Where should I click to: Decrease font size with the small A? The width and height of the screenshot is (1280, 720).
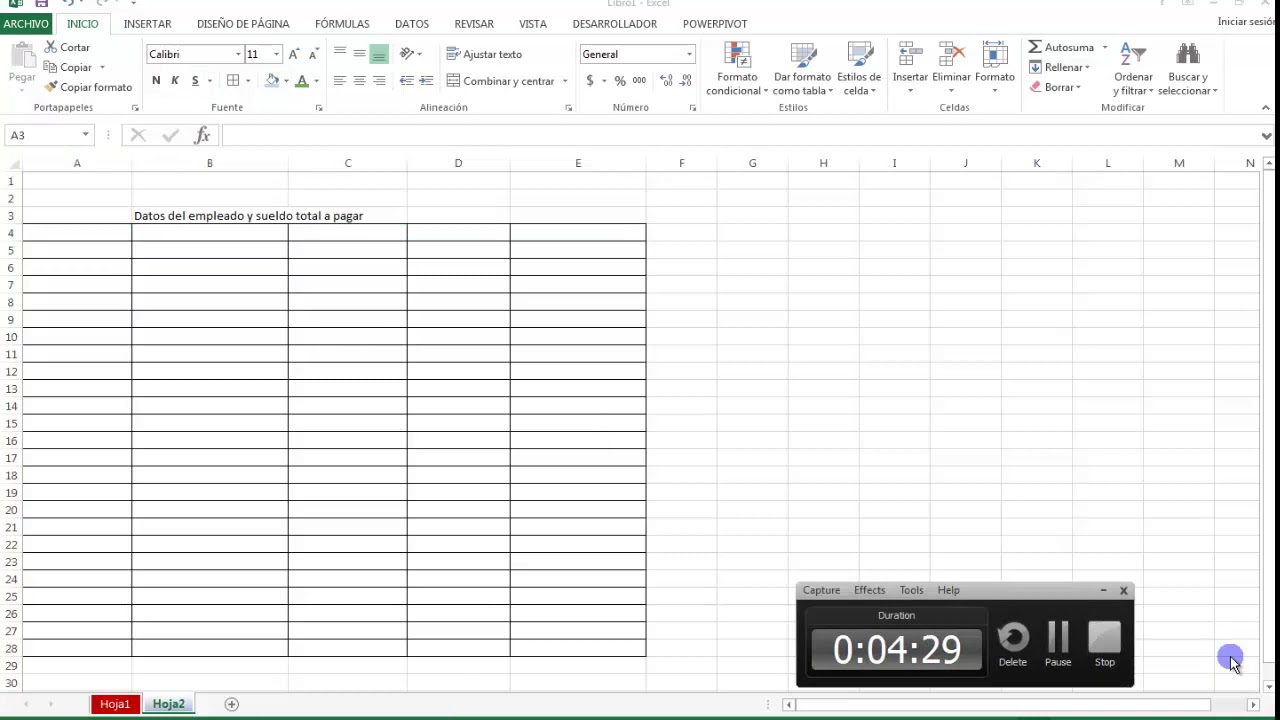[314, 54]
